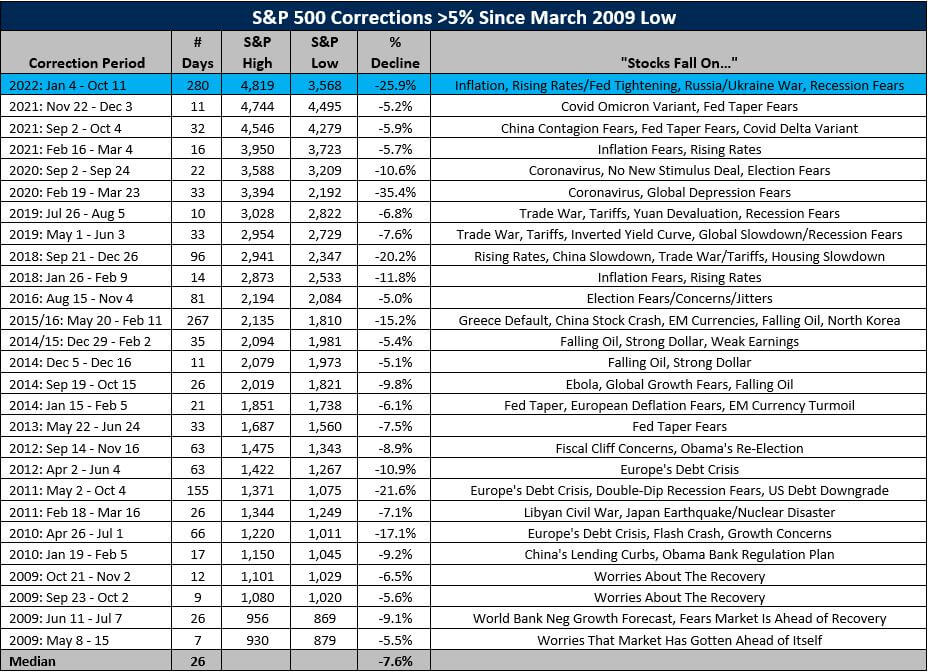Click the 96 days cell
928x672 pixels.
click(x=197, y=256)
